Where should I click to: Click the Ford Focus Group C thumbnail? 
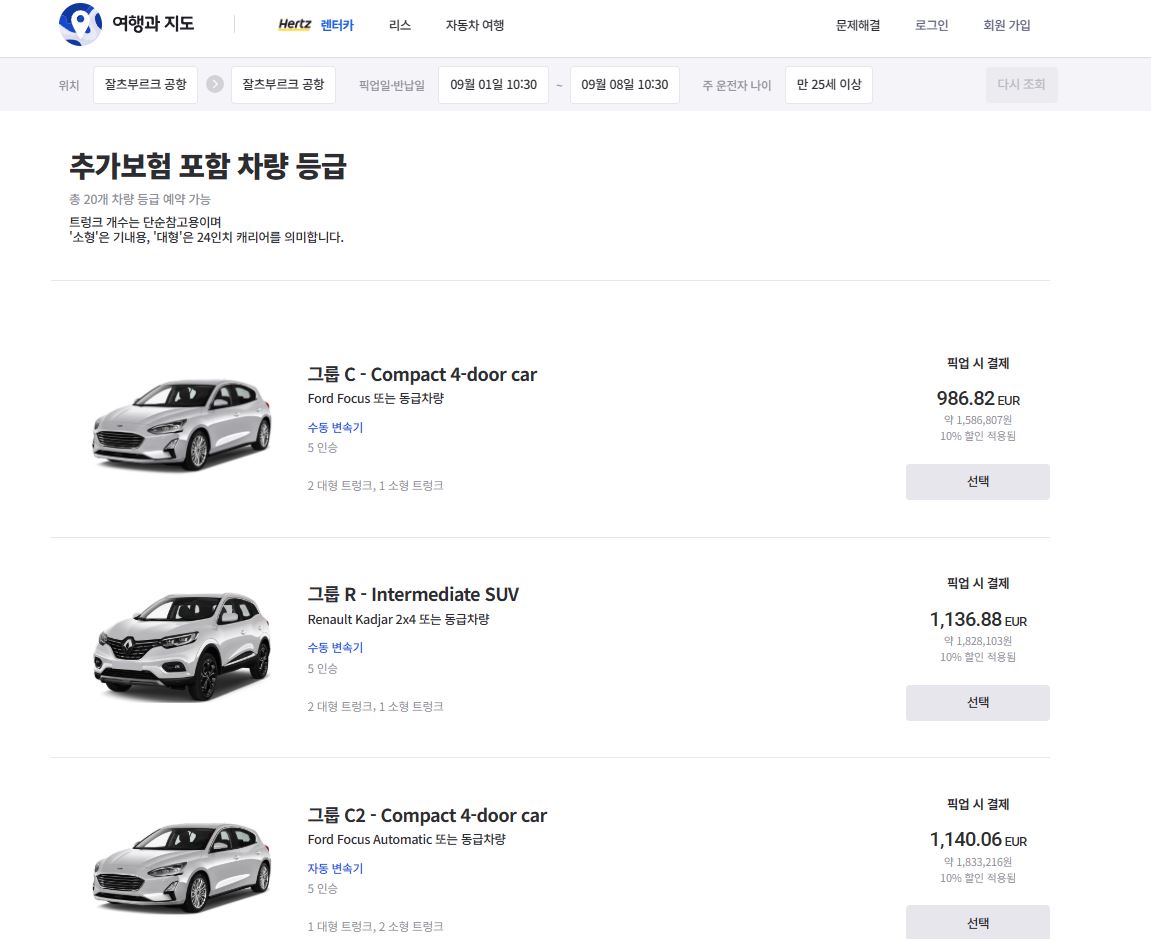181,424
